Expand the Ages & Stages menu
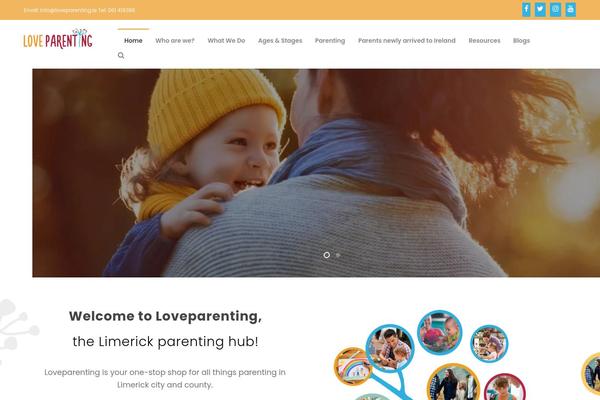The height and width of the screenshot is (400, 600). tap(280, 41)
